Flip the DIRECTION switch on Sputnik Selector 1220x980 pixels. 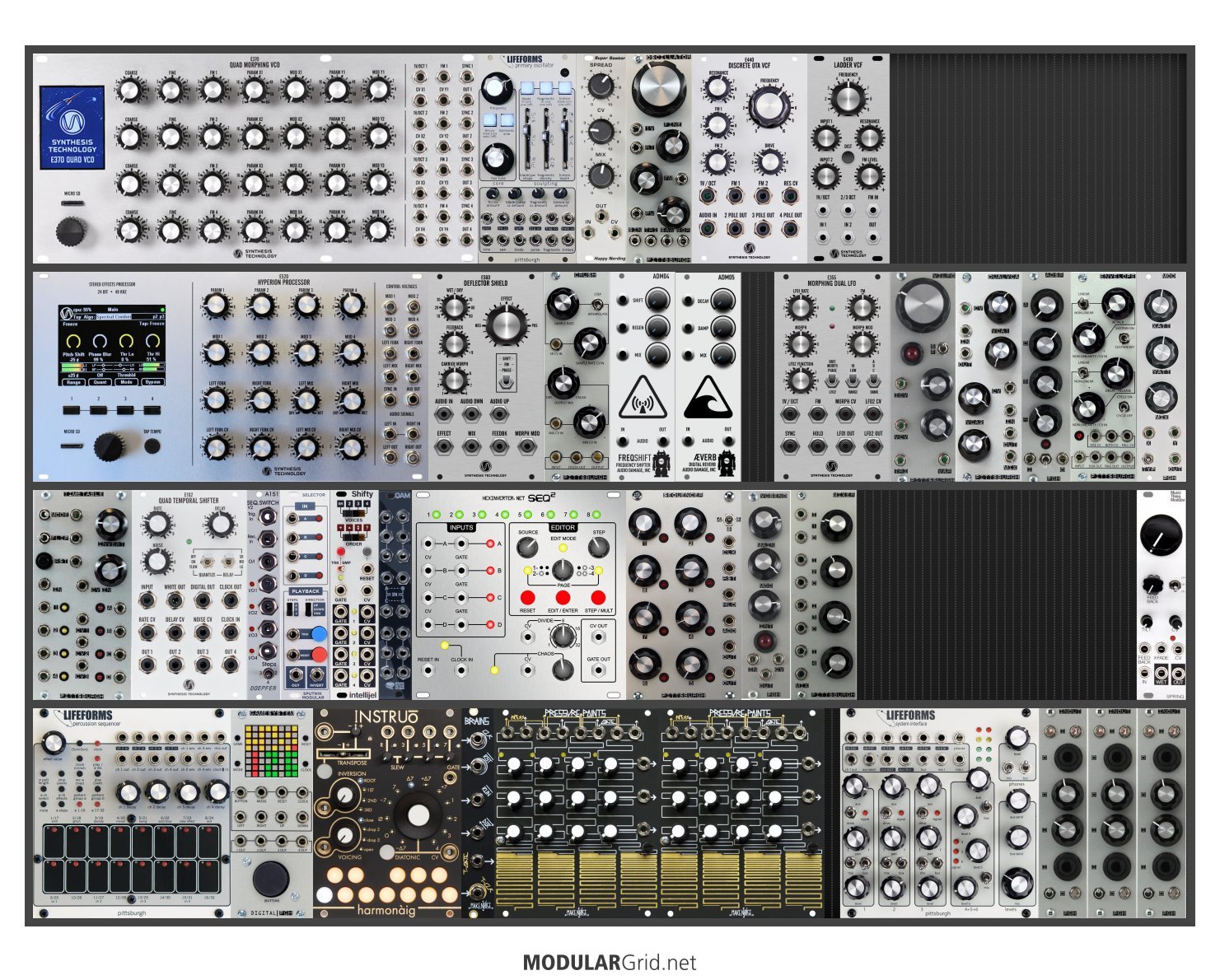coord(309,609)
